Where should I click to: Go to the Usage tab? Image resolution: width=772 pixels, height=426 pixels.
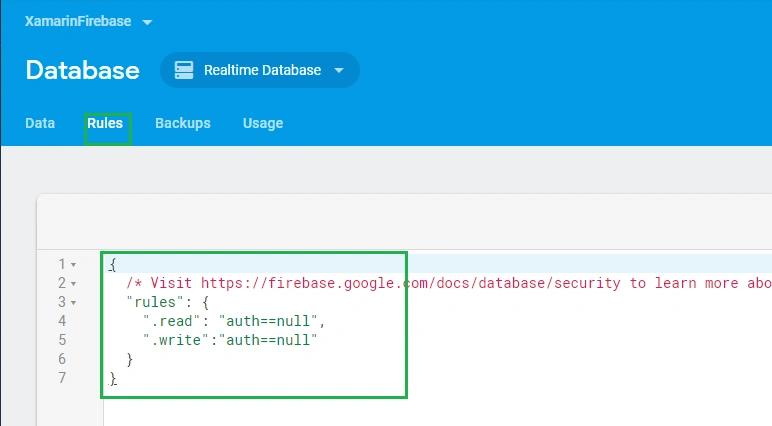[x=263, y=123]
